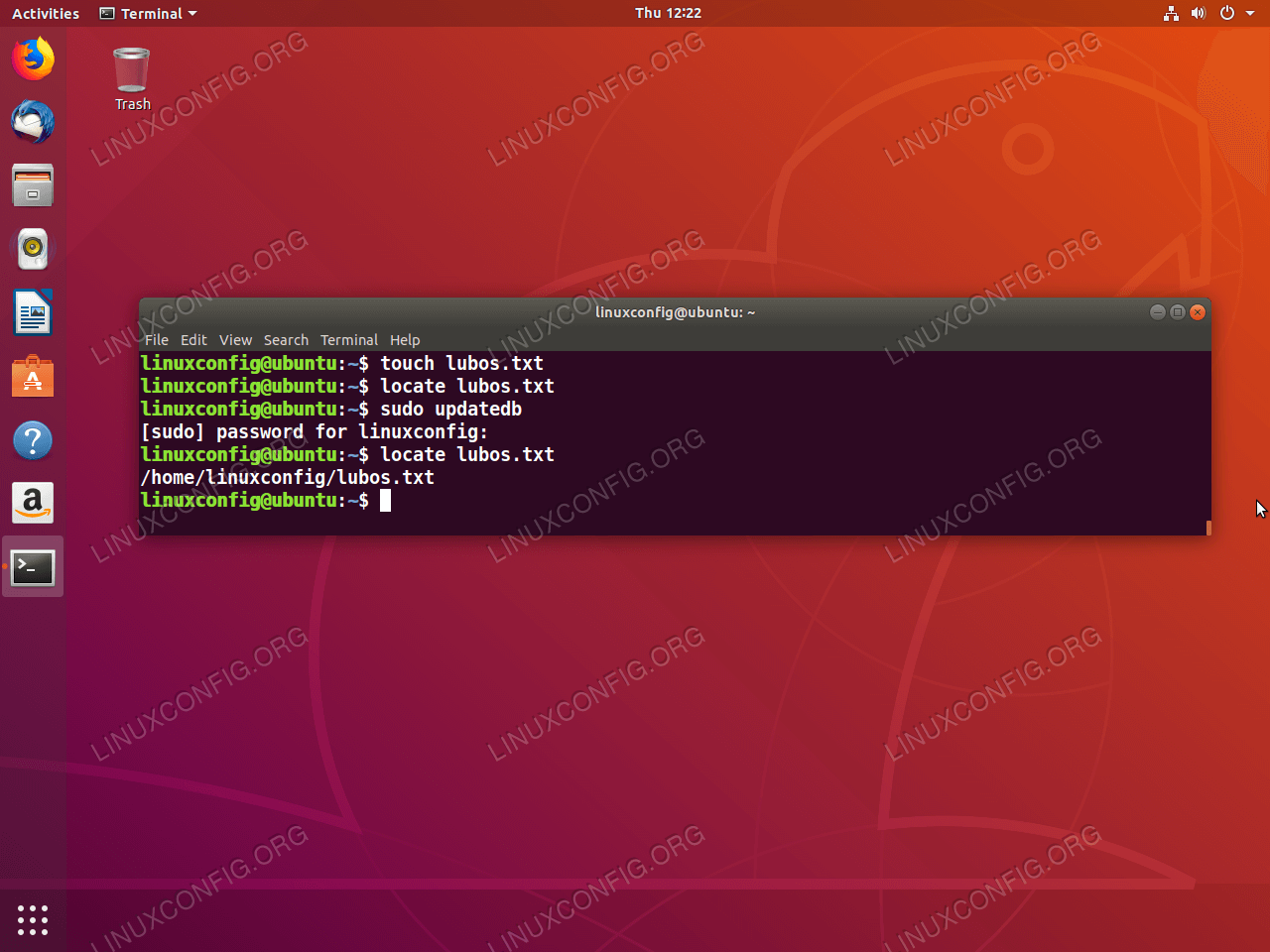Image resolution: width=1270 pixels, height=952 pixels.
Task: Expand the Terminal app menu in top bar
Action: point(149,14)
